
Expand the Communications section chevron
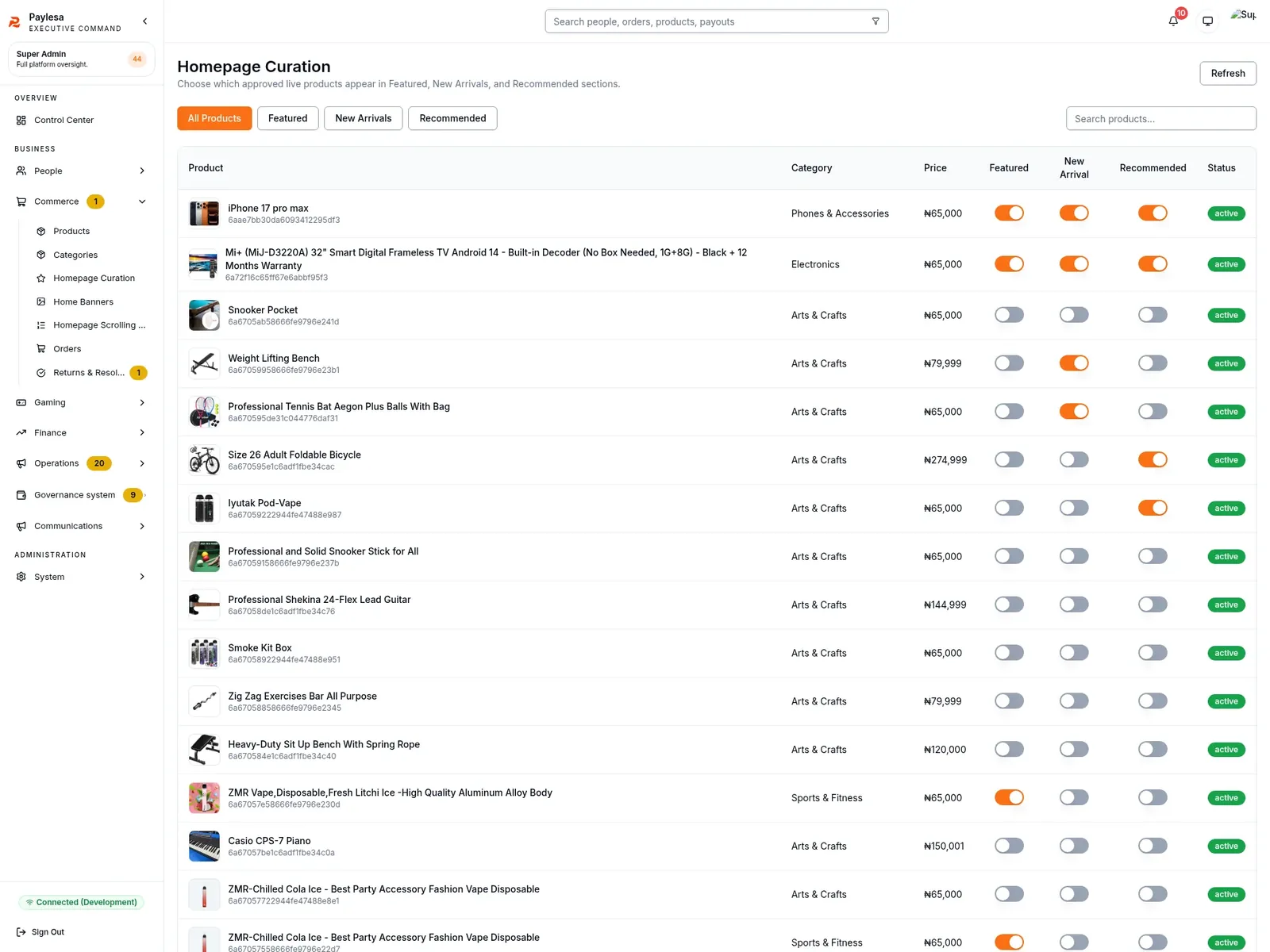click(x=142, y=527)
